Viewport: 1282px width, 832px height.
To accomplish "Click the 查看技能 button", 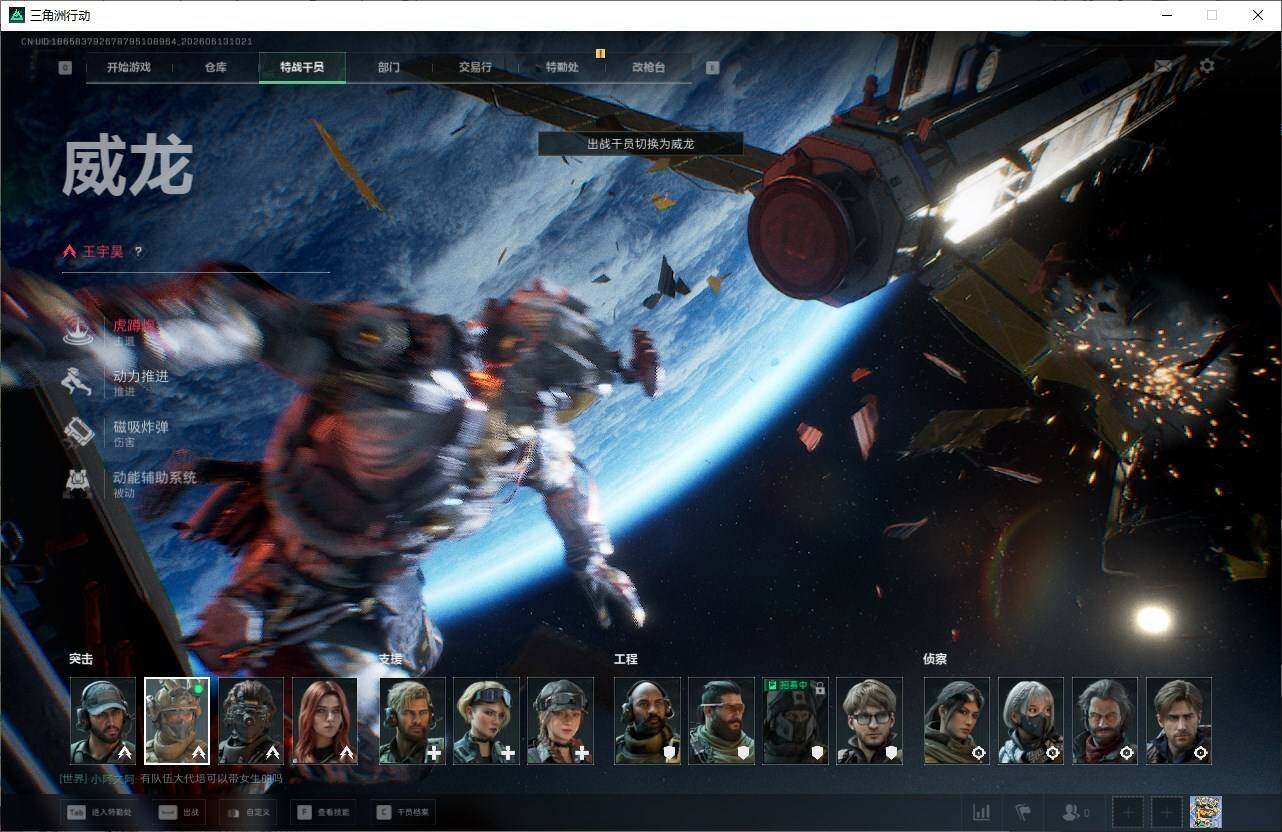I will point(324,813).
